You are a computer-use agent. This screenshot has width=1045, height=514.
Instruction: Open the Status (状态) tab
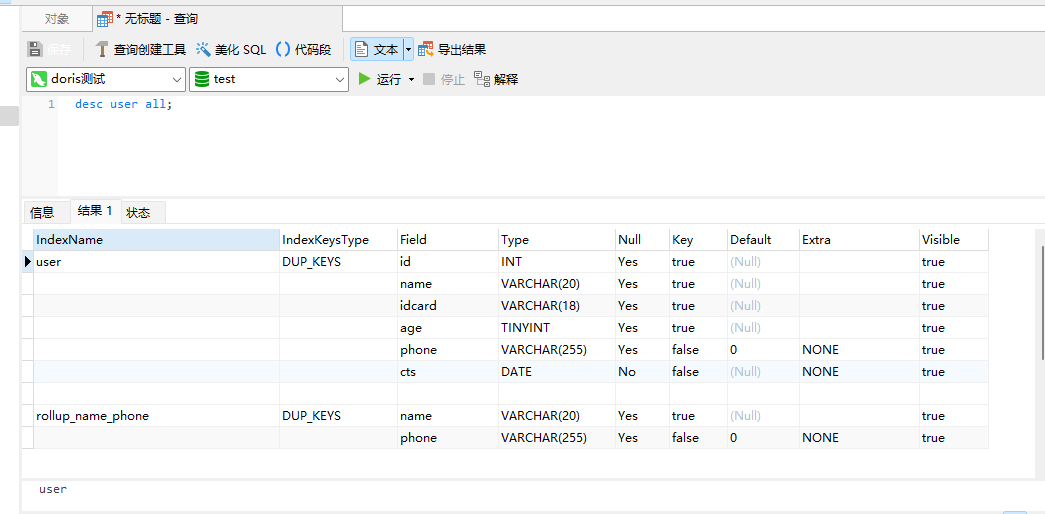[x=138, y=212]
